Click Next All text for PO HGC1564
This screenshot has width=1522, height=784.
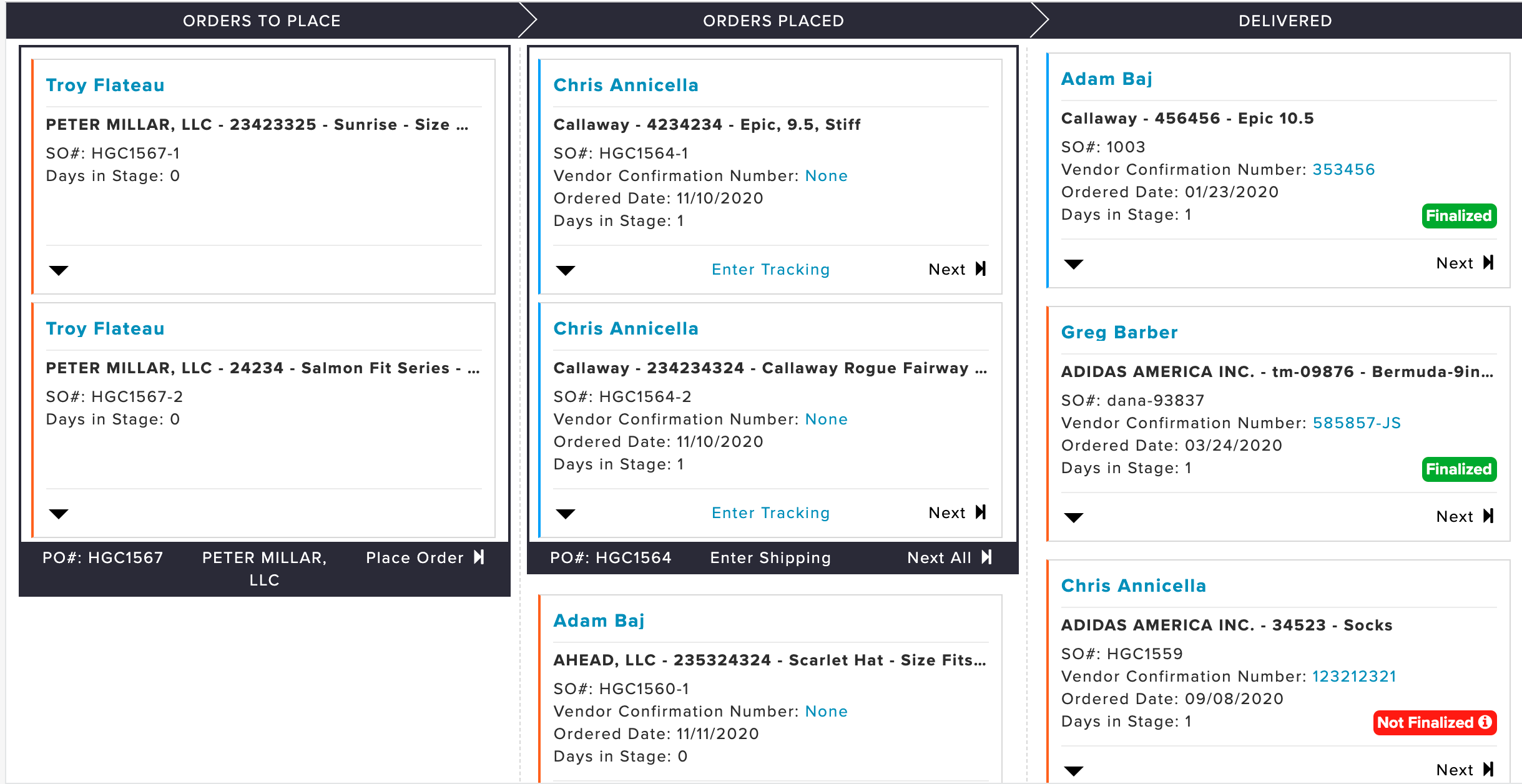click(939, 557)
